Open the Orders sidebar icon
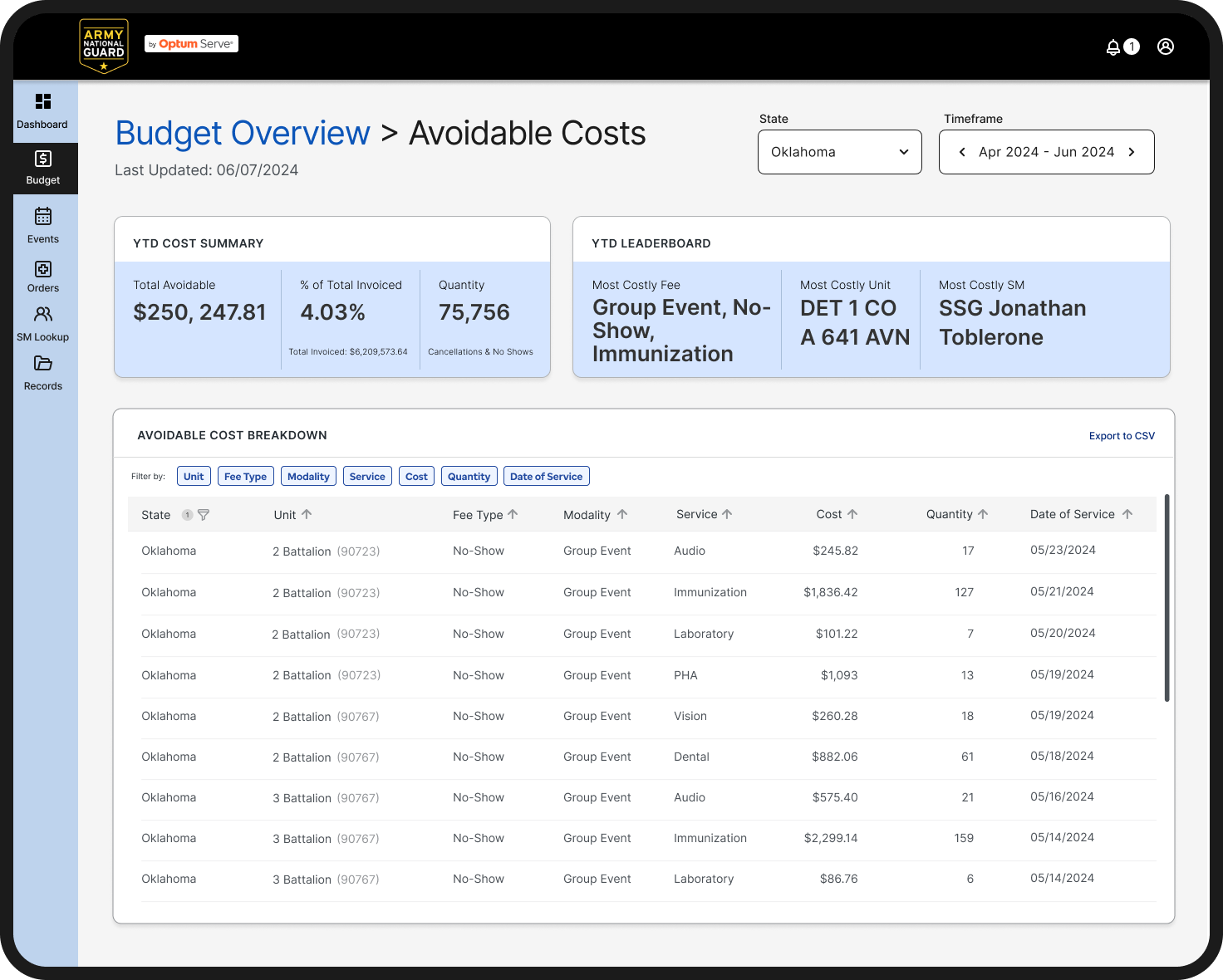This screenshot has width=1223, height=980. pos(43,269)
